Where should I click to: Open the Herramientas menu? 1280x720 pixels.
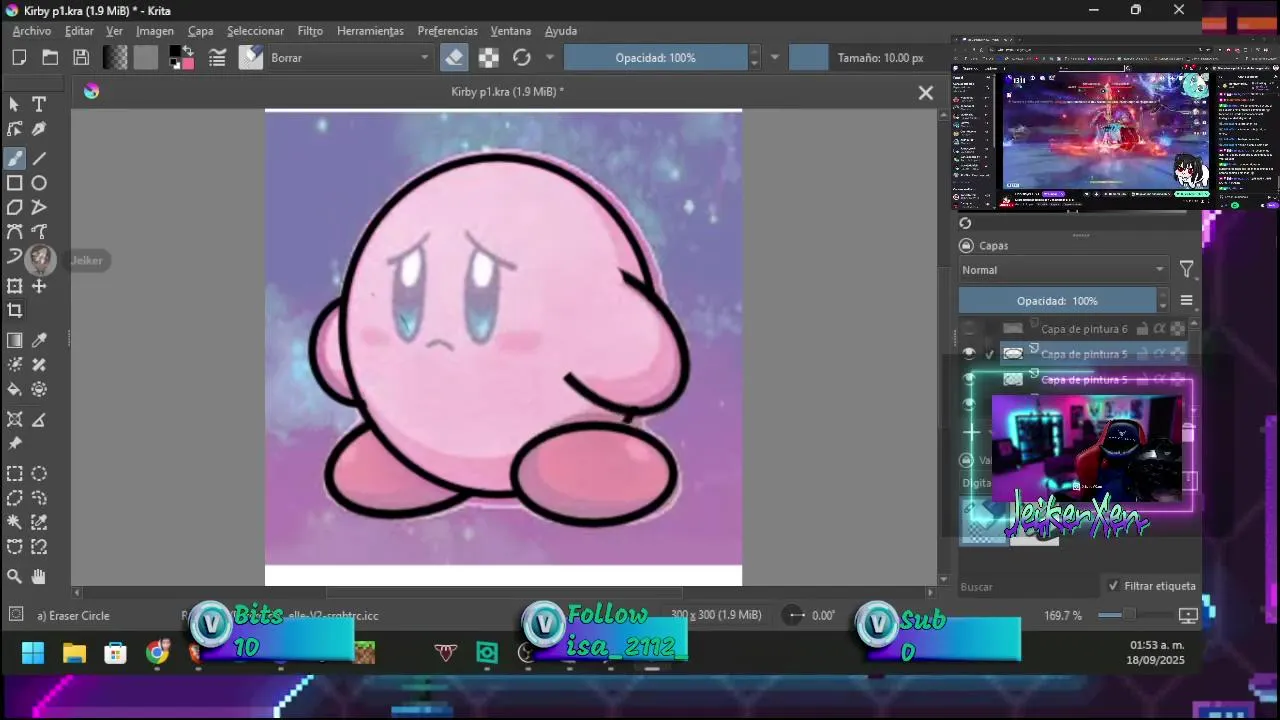point(370,31)
